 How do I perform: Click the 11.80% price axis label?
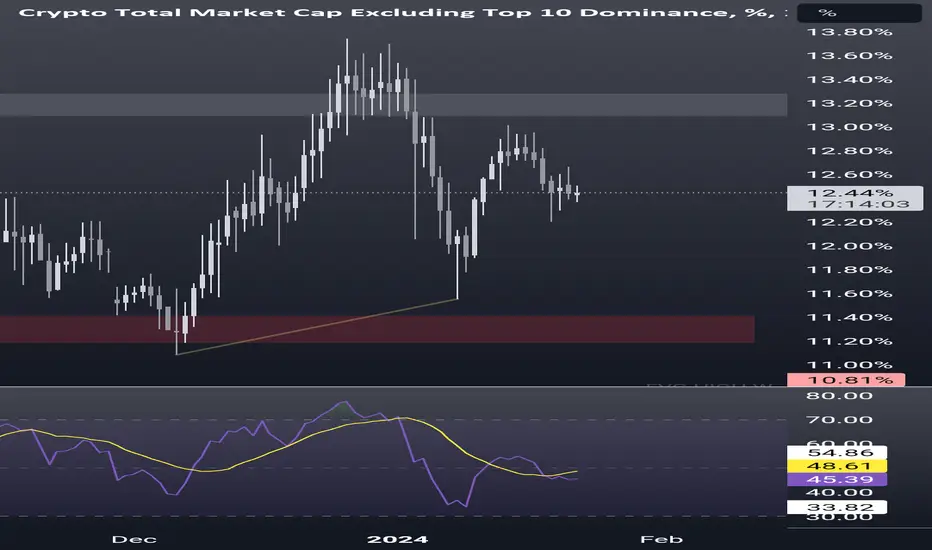pos(849,269)
